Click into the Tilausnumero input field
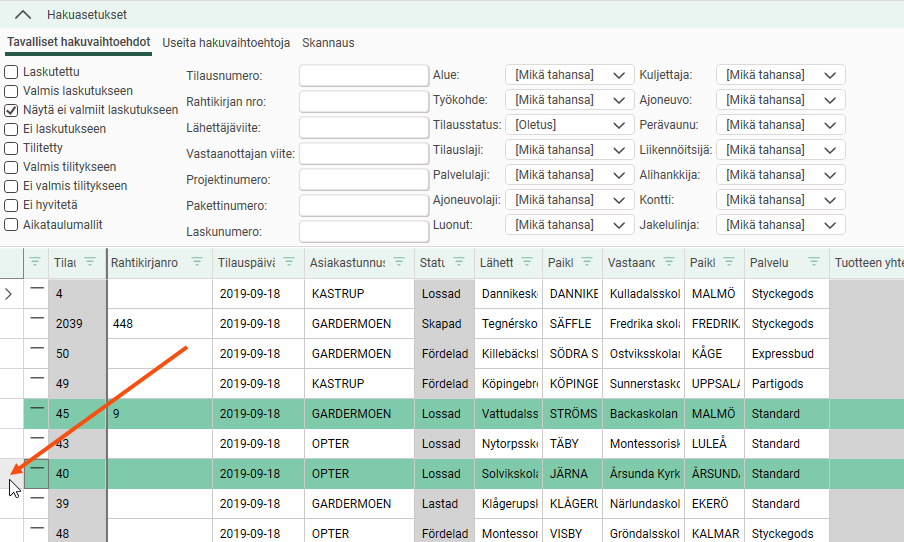This screenshot has width=904, height=542. point(363,76)
